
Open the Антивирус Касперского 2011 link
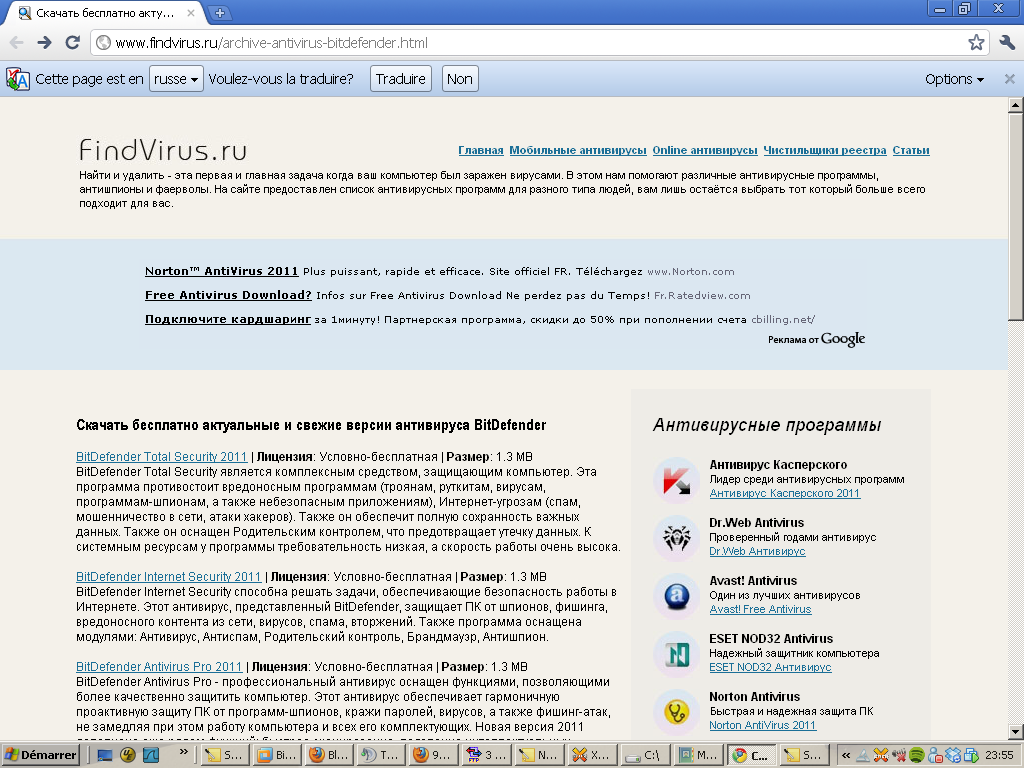[785, 493]
